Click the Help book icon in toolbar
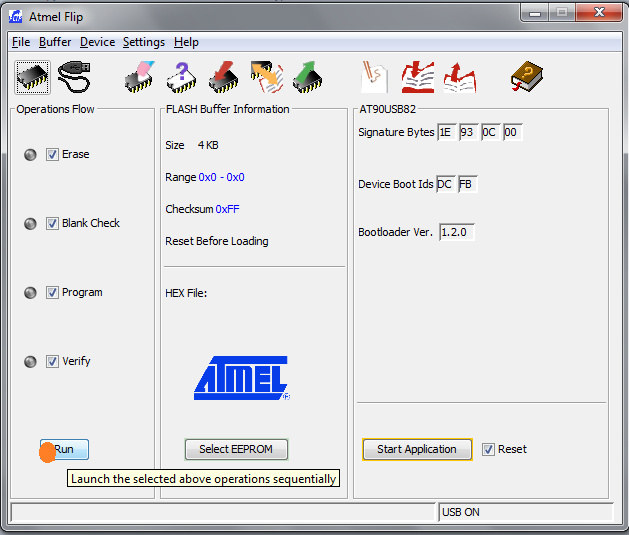Image resolution: width=629 pixels, height=535 pixels. [x=527, y=76]
